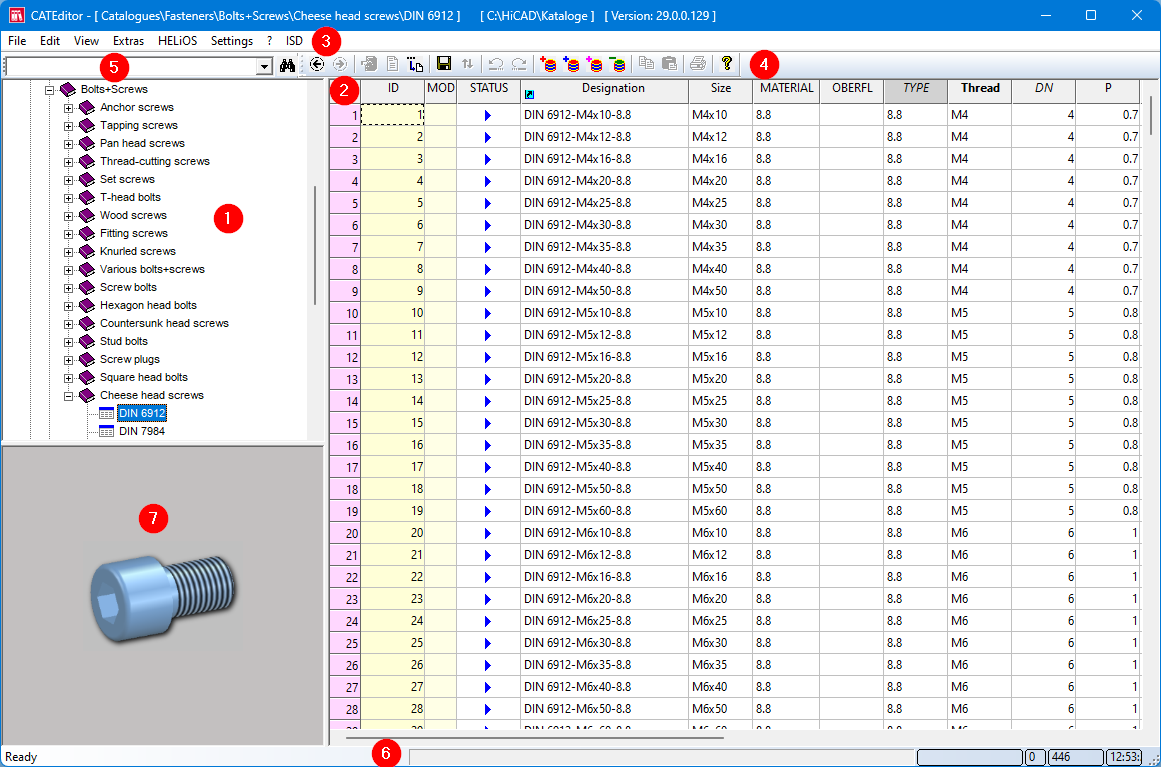This screenshot has width=1161, height=767.
Task: Click the Size column header
Action: pos(720,91)
